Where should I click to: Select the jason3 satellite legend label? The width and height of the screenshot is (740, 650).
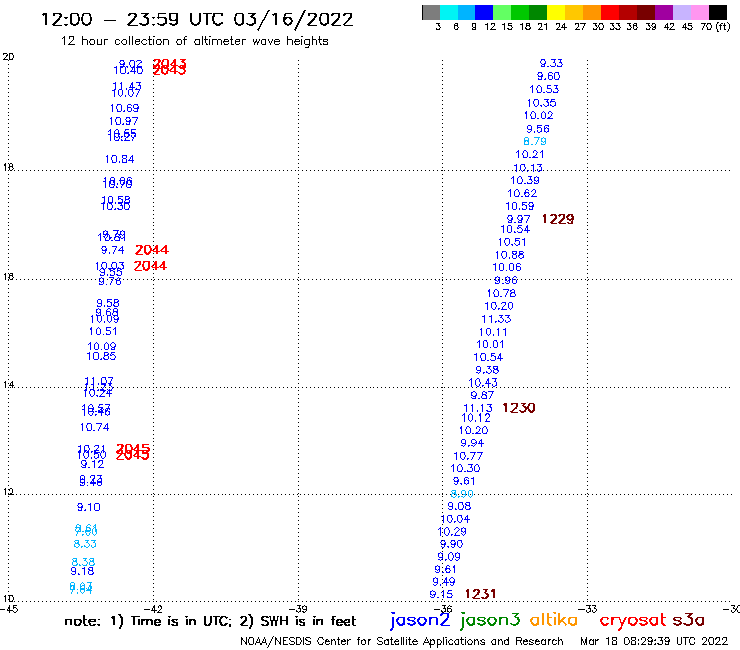click(x=490, y=621)
